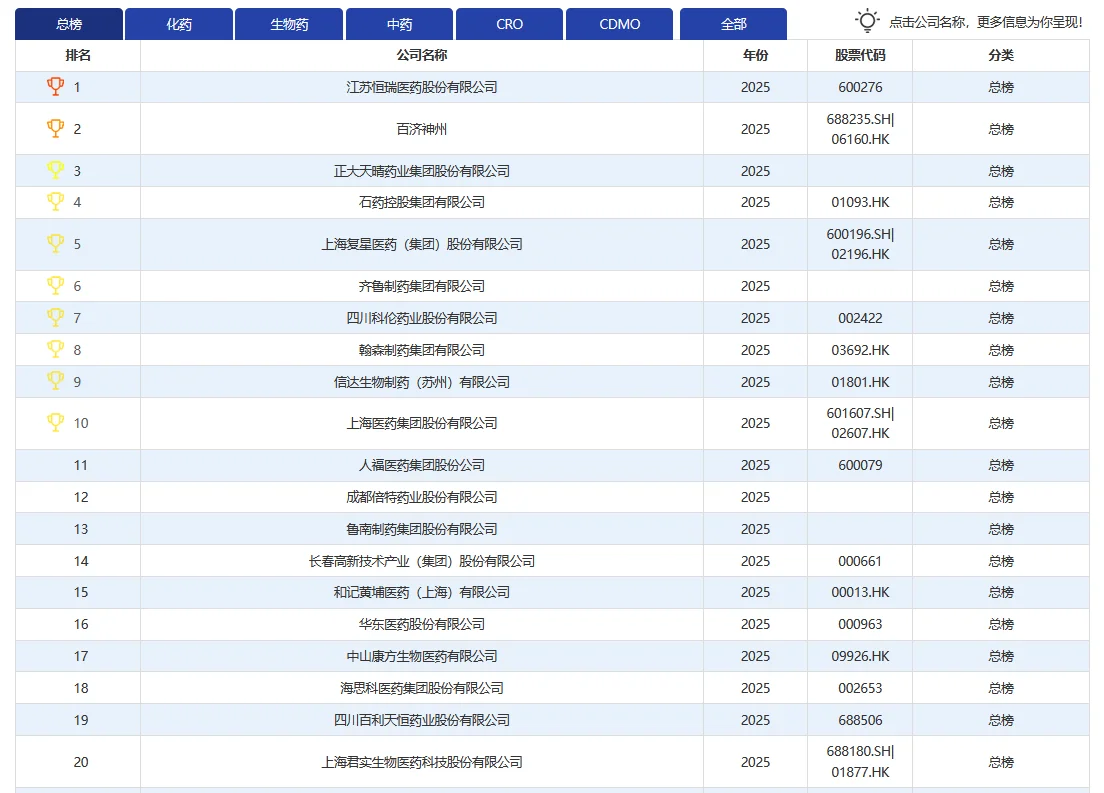Click the trophy icon beside rank 8
Screen dimensions: 1104x793
[x=55, y=349]
